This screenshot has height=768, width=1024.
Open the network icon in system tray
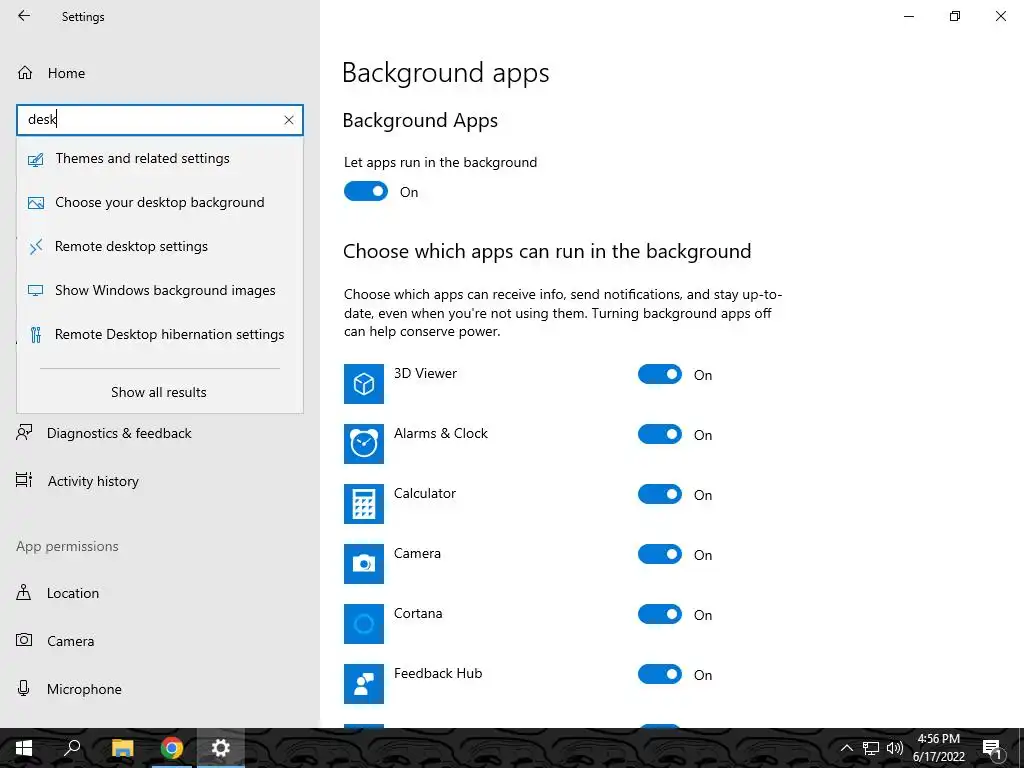pyautogui.click(x=871, y=748)
